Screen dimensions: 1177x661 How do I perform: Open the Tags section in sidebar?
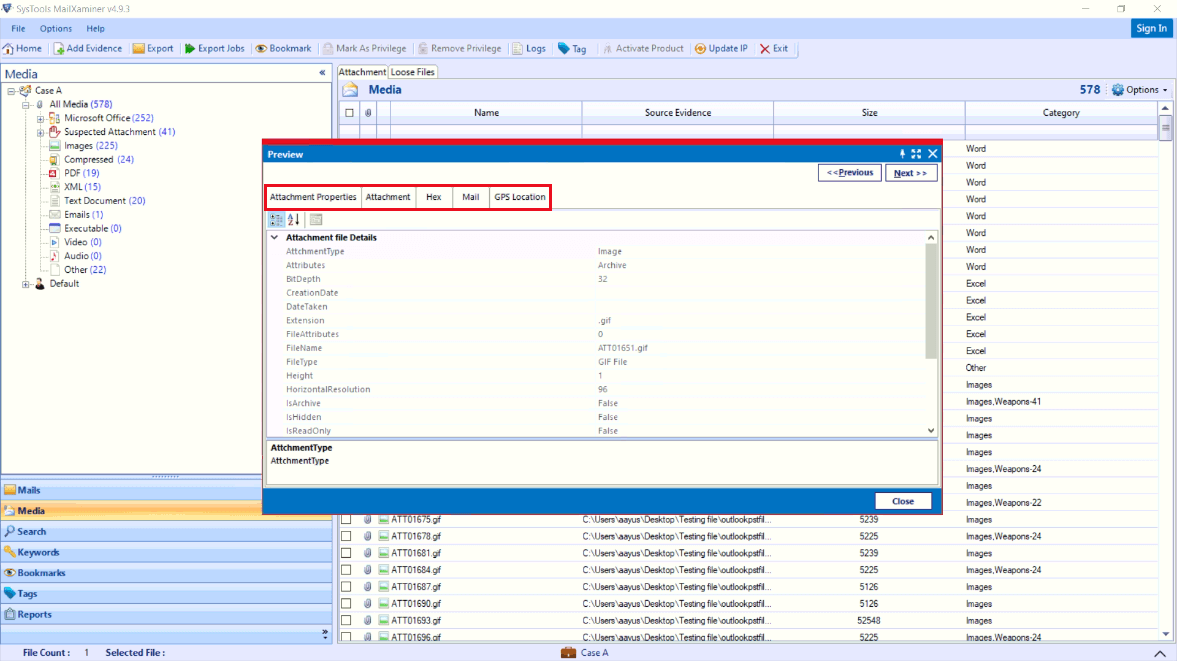(x=167, y=593)
